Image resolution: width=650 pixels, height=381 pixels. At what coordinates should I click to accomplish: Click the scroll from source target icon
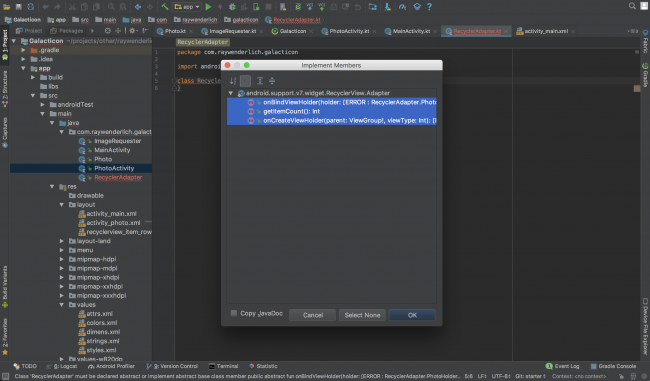(x=108, y=31)
